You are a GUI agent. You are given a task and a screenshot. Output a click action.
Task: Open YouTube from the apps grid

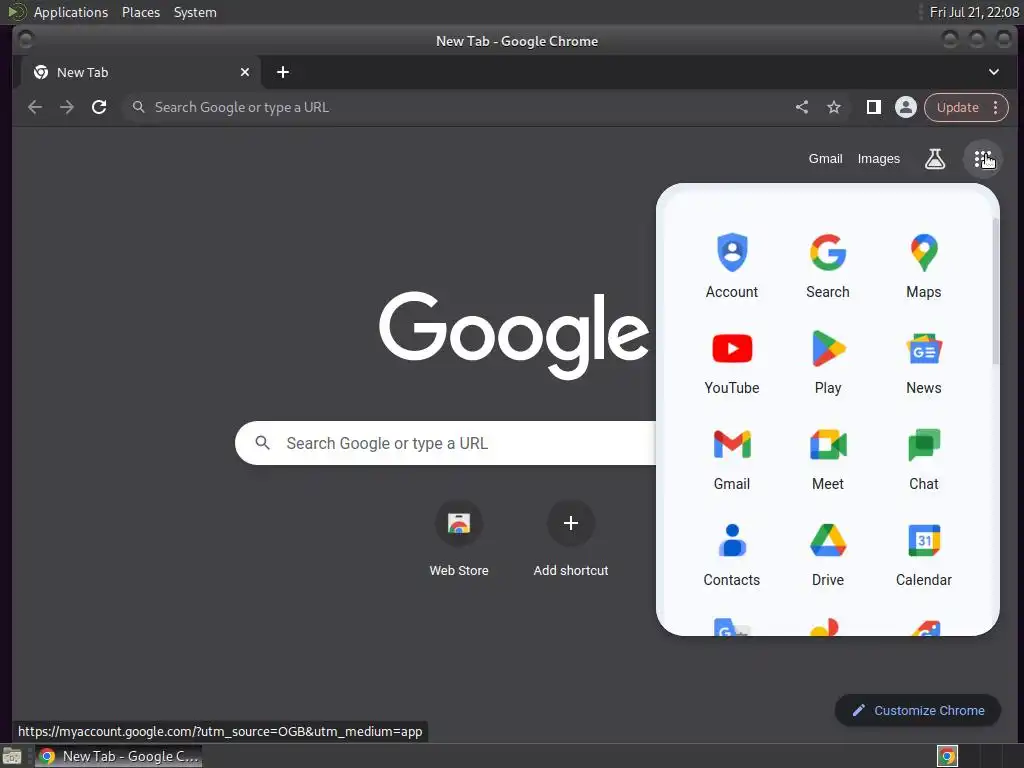point(731,361)
